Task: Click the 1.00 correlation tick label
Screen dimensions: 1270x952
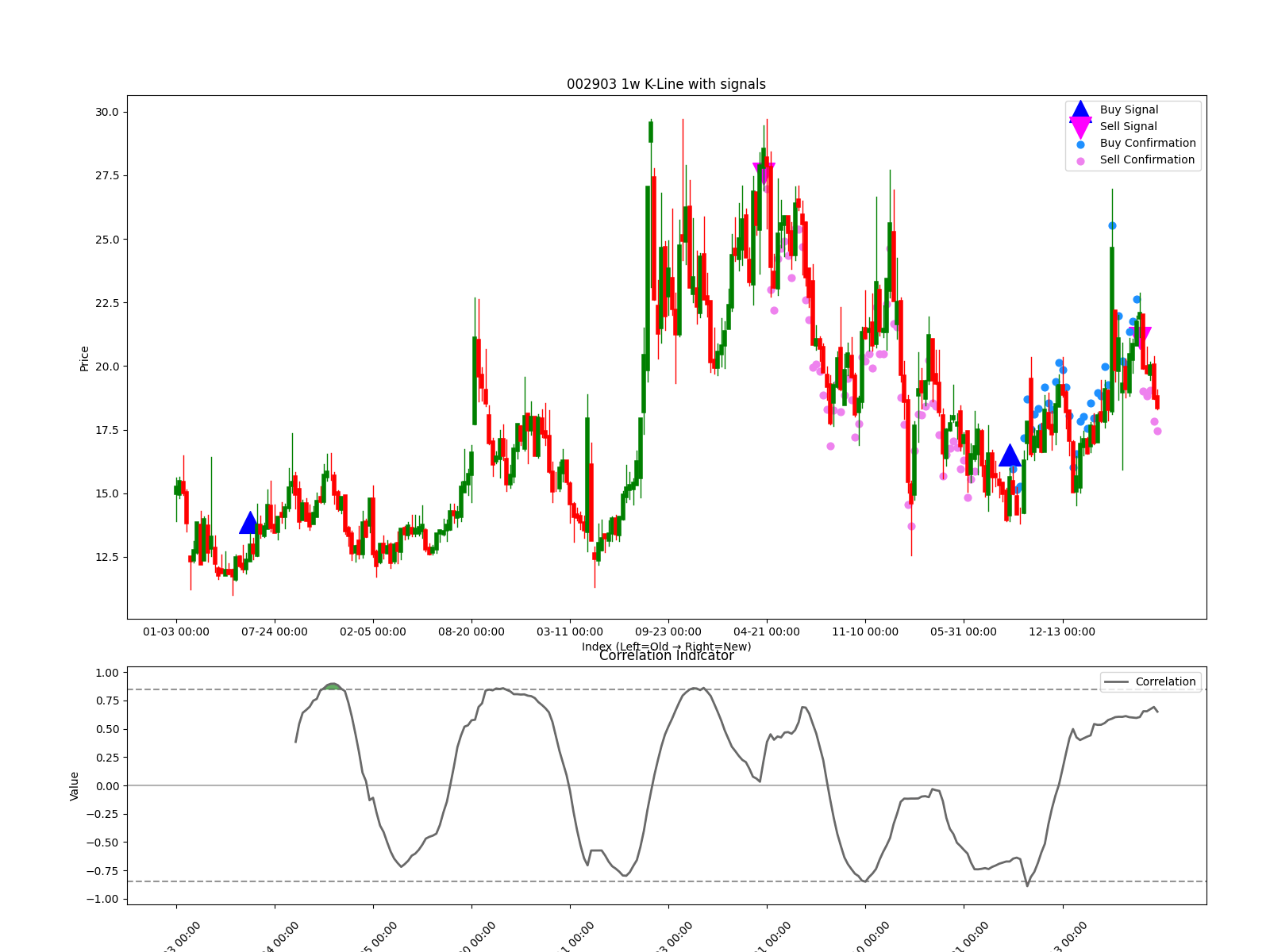Action: point(106,673)
